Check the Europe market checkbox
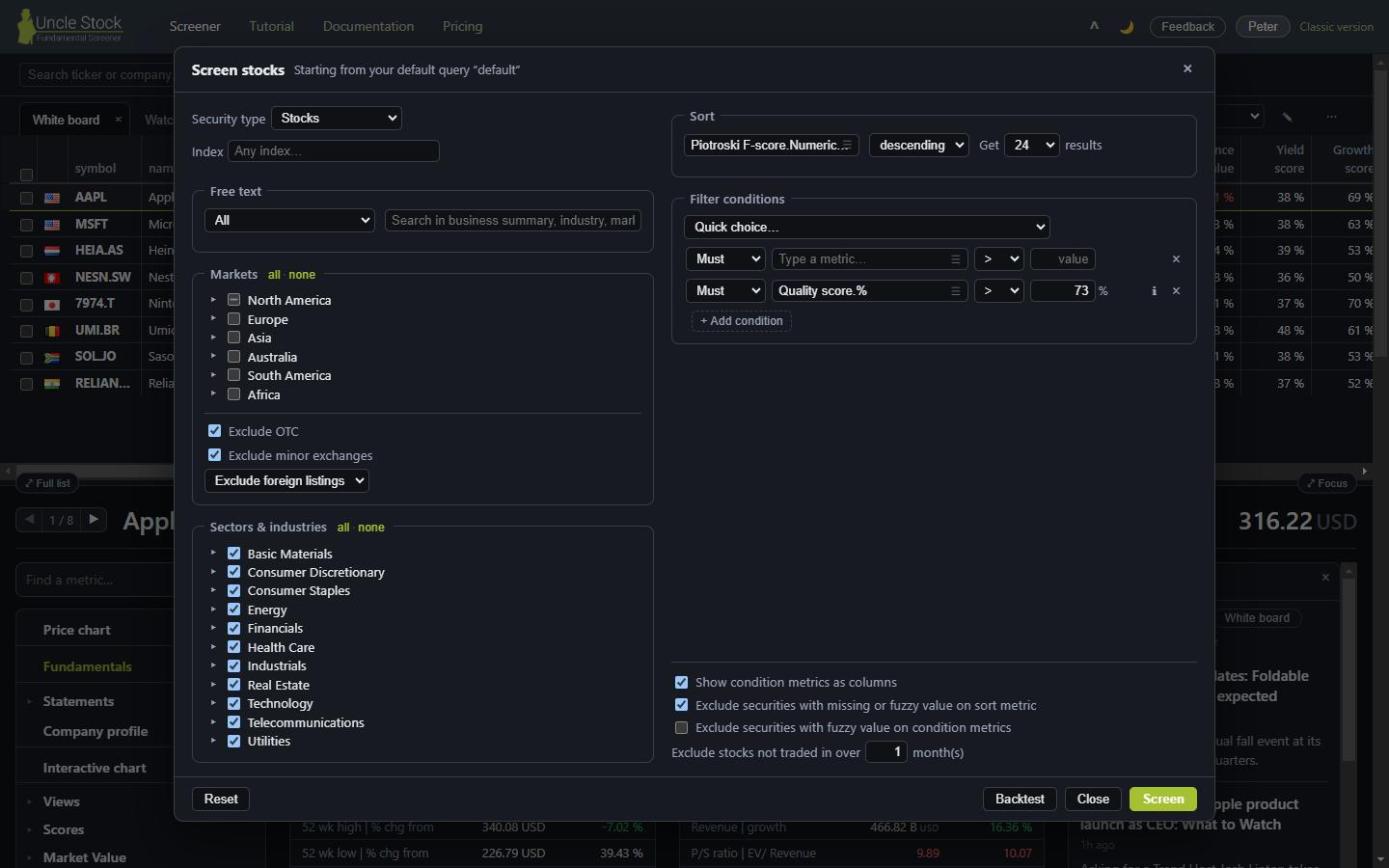 [x=234, y=319]
